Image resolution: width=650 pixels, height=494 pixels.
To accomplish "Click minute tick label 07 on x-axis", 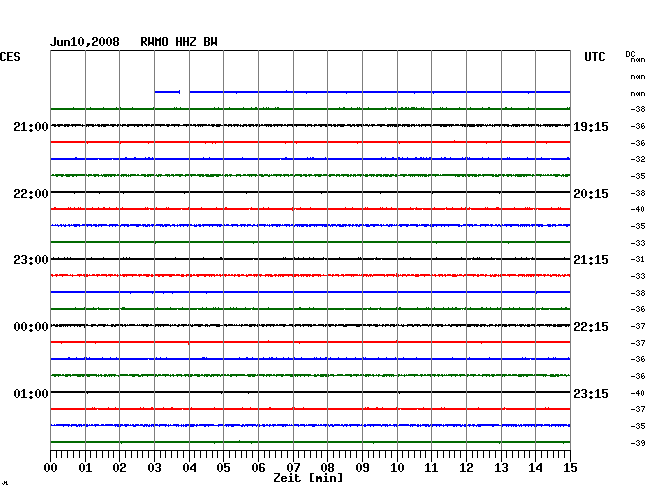I will 293,467.
